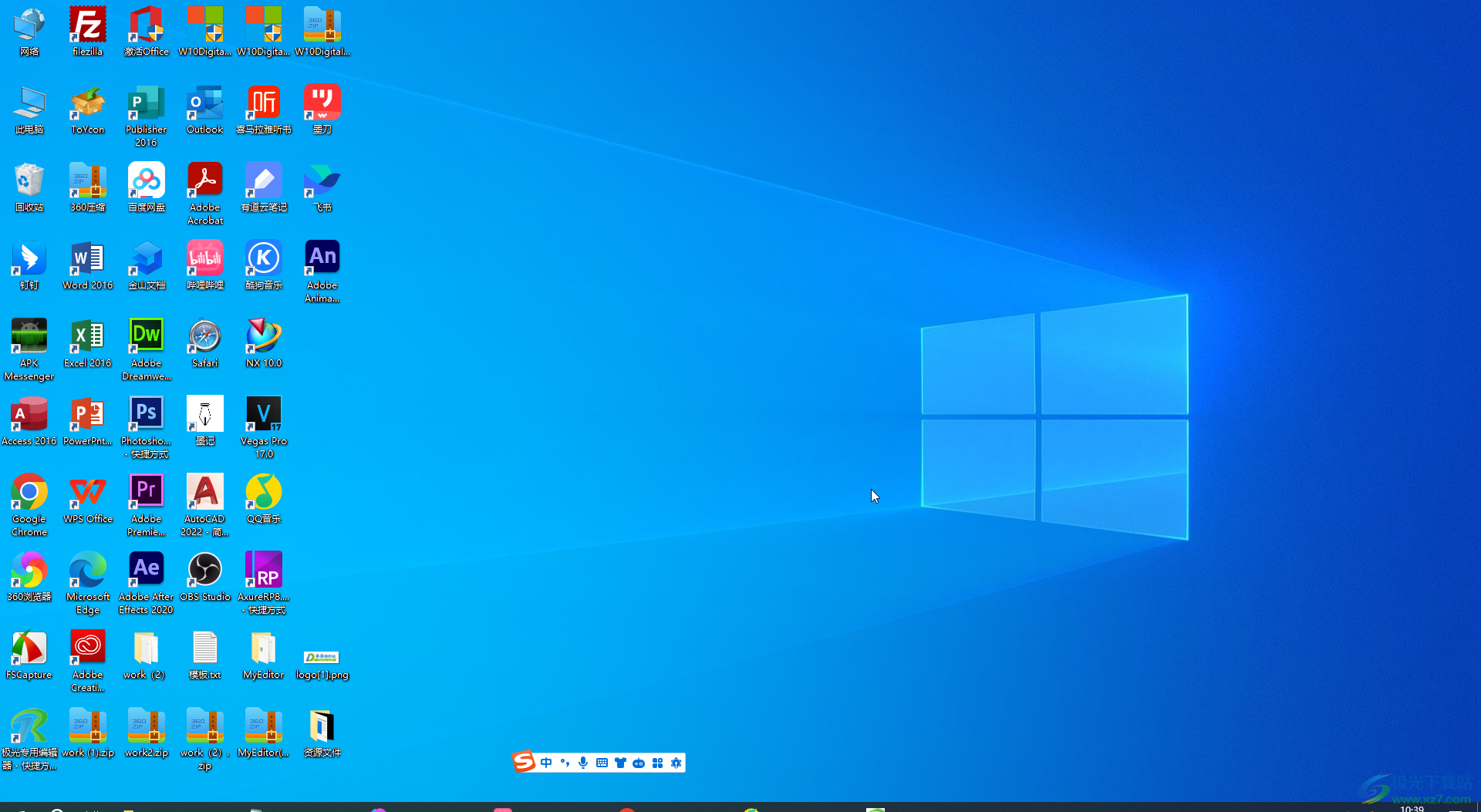This screenshot has width=1481, height=812.
Task: Open Adobe Premiere shortcut
Action: [x=147, y=505]
